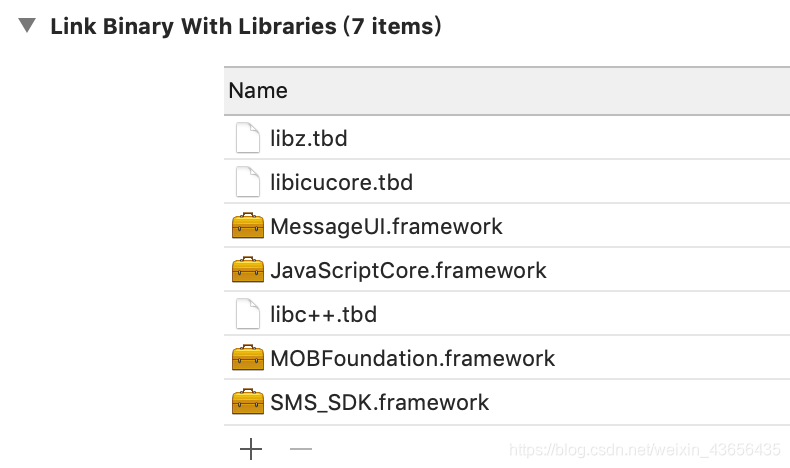Image resolution: width=790 pixels, height=468 pixels.
Task: Select the libc++.tbd entry
Action: (507, 313)
